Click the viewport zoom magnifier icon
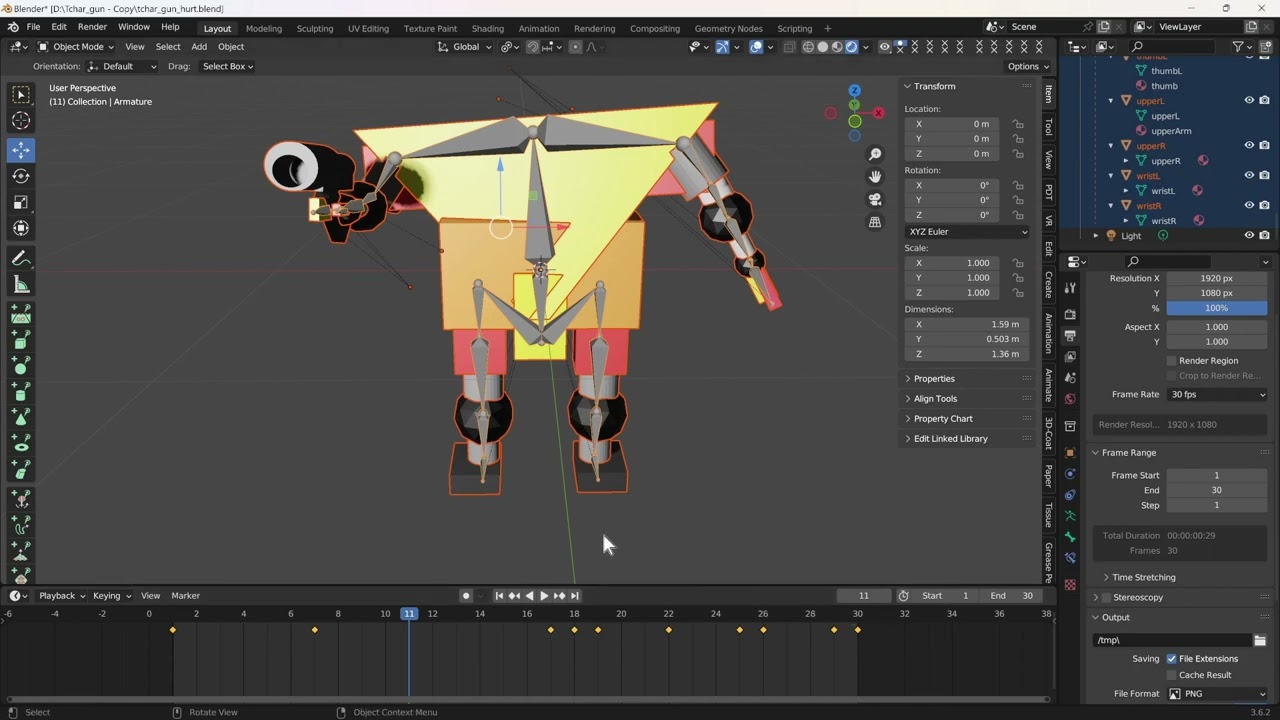The image size is (1280, 720). [x=875, y=154]
